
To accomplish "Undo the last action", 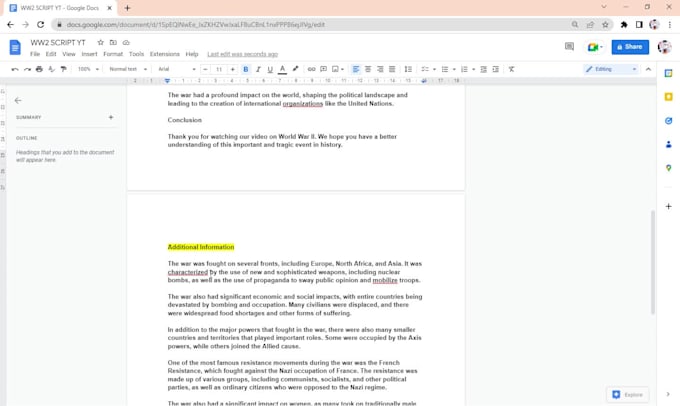I will 15,69.
